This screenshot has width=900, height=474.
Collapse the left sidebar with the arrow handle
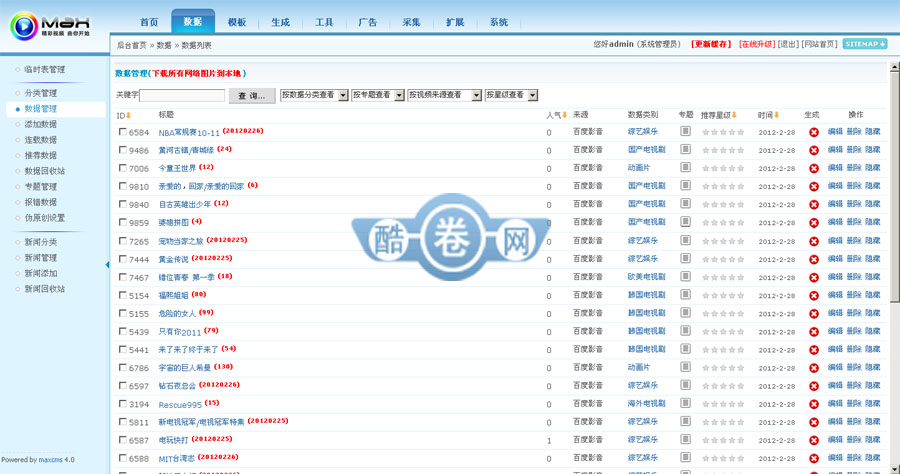point(108,264)
